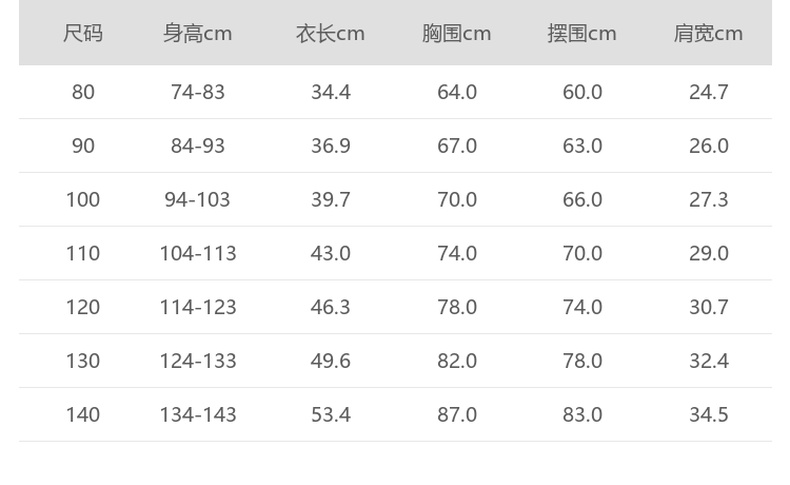Click the 尺码 column header
Viewport: 790px width, 485px height.
point(83,33)
